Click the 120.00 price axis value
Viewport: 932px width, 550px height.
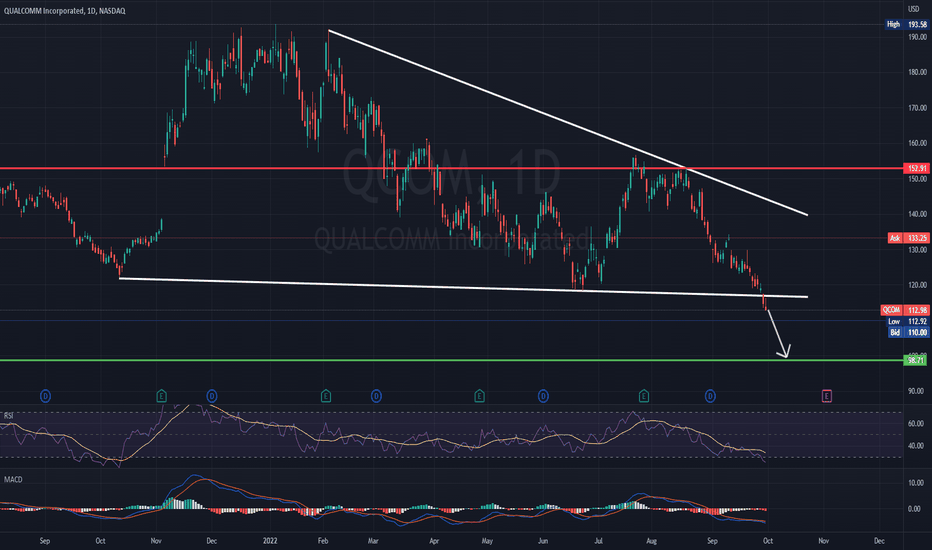point(917,285)
